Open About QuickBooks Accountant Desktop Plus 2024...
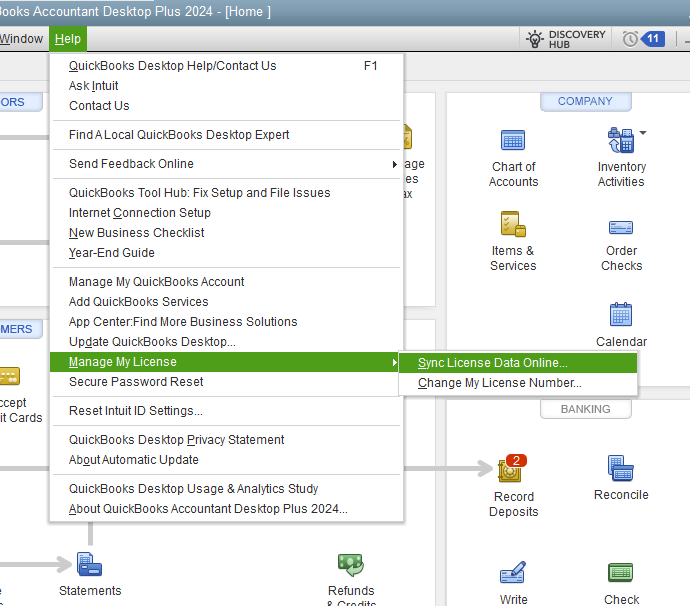Screen dimensions: 690x606 226,509
